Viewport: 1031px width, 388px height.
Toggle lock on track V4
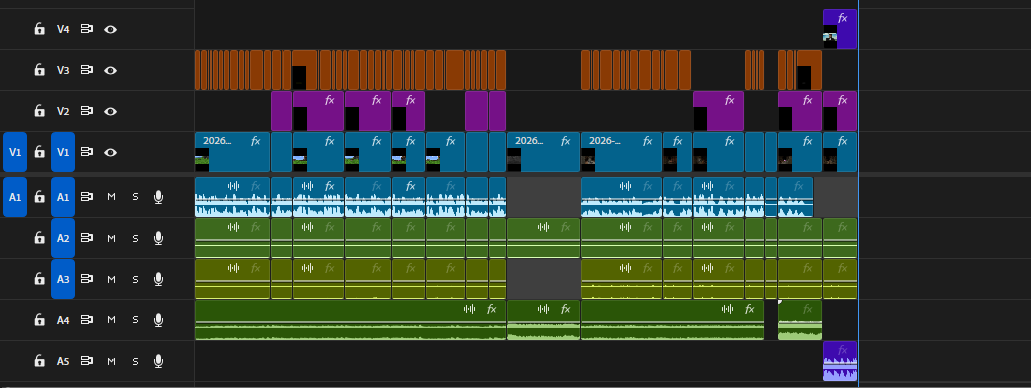tap(39, 29)
